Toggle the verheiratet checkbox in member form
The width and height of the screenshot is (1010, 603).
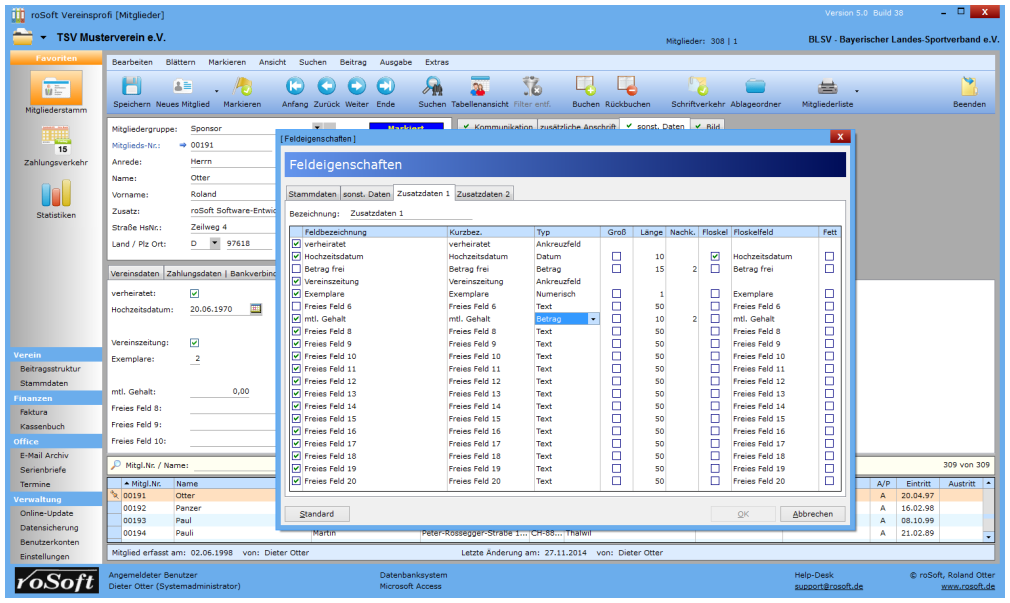195,293
